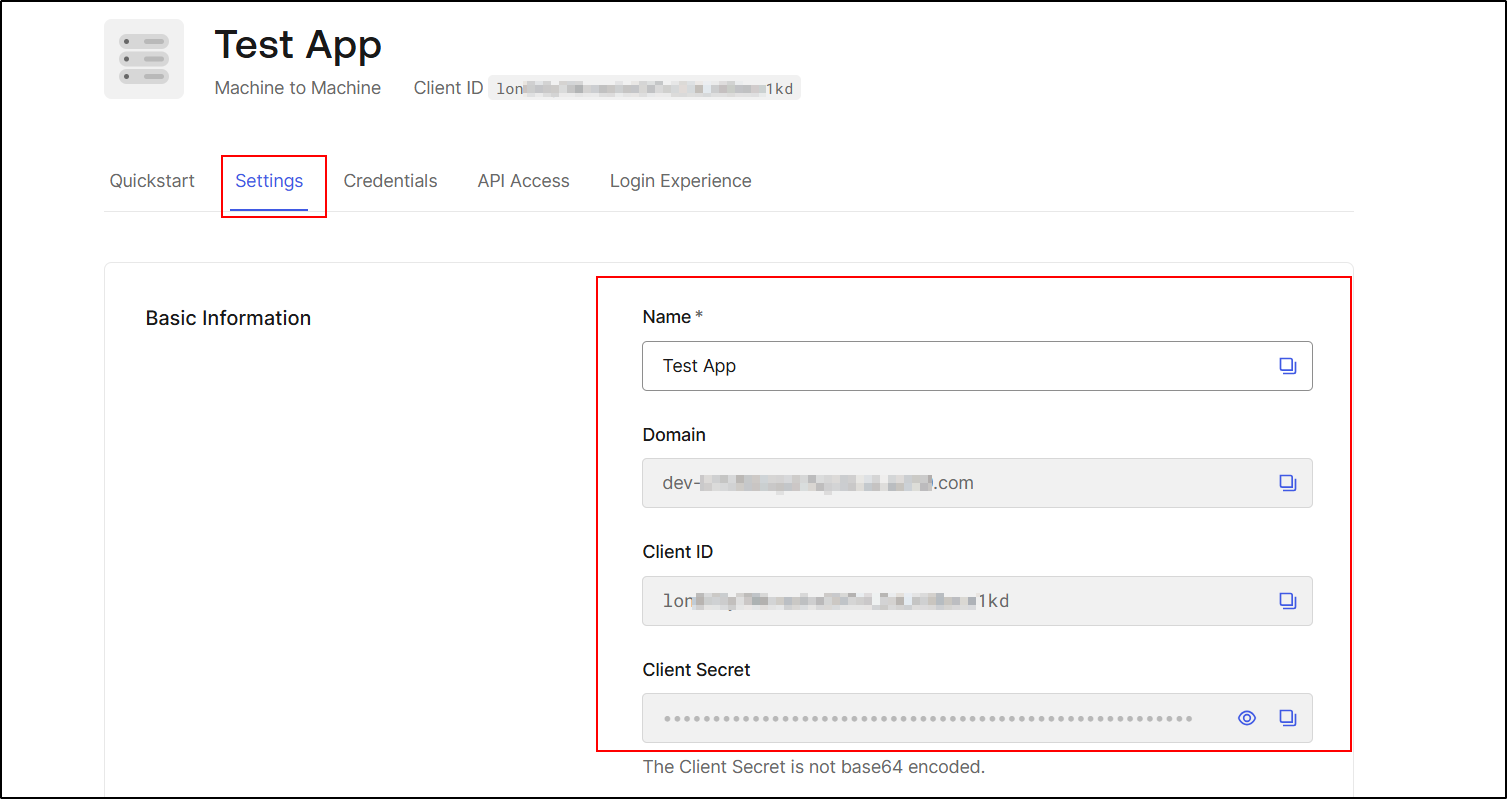The width and height of the screenshot is (1507, 799).
Task: Go to the API Access tab
Action: tap(523, 181)
